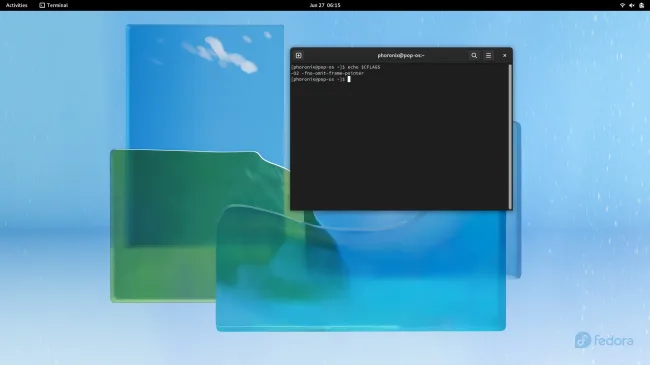This screenshot has width=650, height=365.
Task: Close the Terminal window
Action: pos(504,56)
